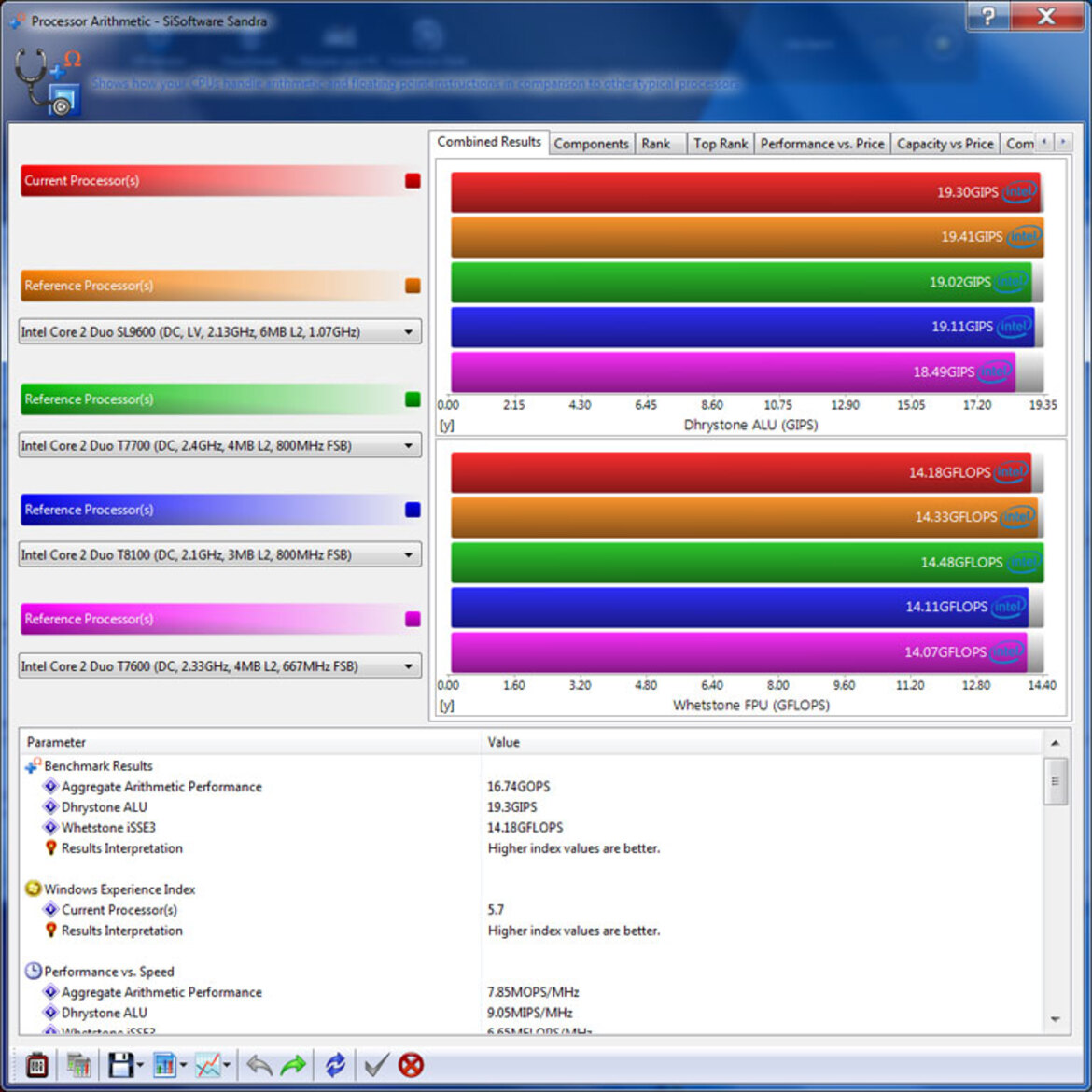Viewport: 1092px width, 1092px height.
Task: Toggle the magenta Reference Processor color box
Action: [x=413, y=619]
